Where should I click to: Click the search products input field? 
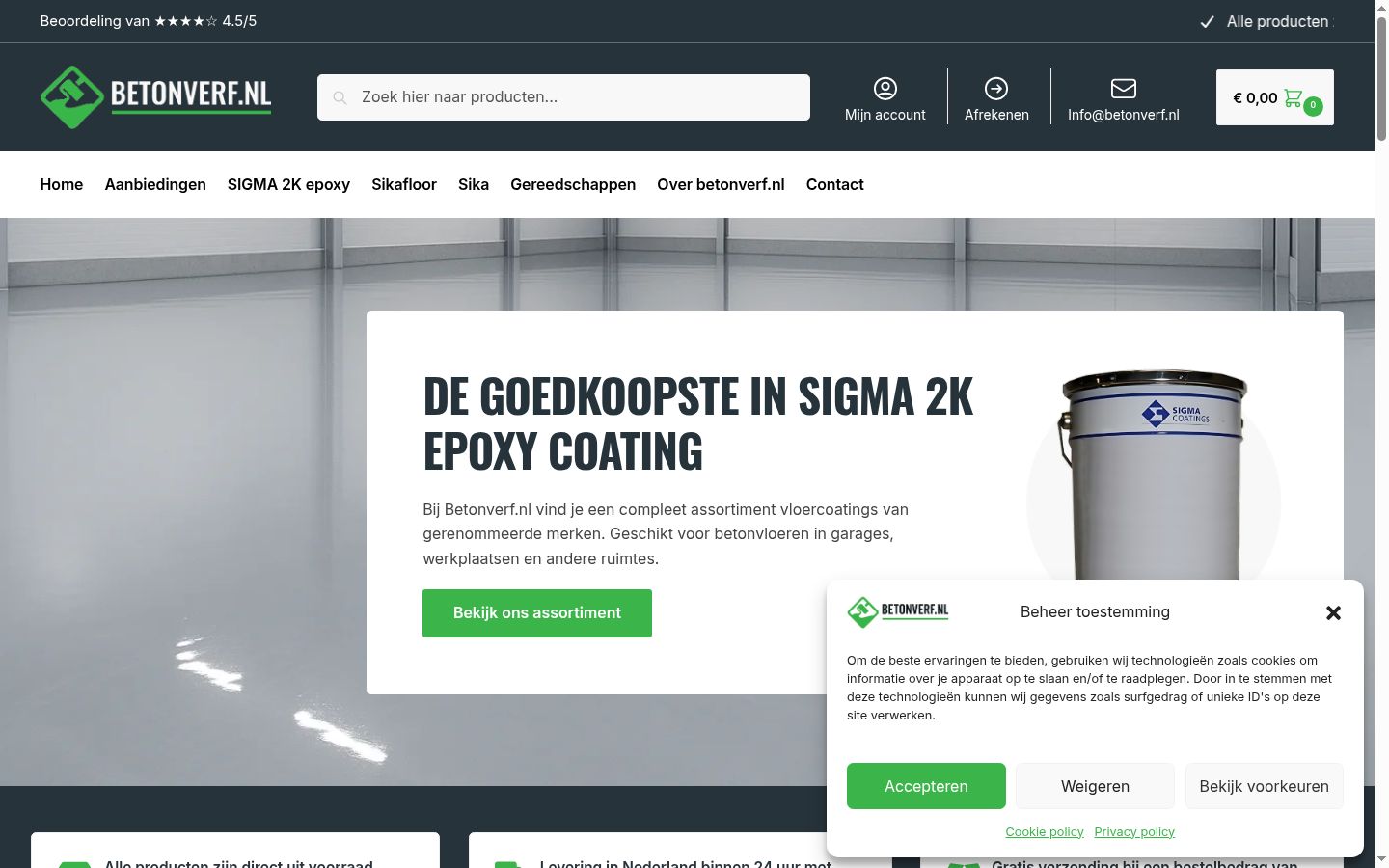[x=563, y=97]
